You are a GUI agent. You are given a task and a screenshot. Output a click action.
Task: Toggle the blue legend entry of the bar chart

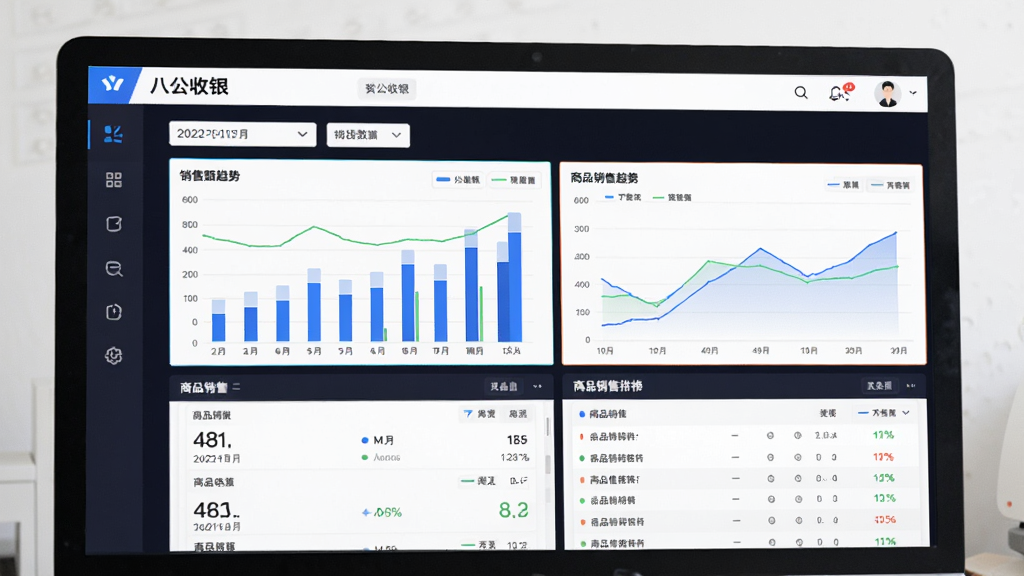click(x=458, y=180)
